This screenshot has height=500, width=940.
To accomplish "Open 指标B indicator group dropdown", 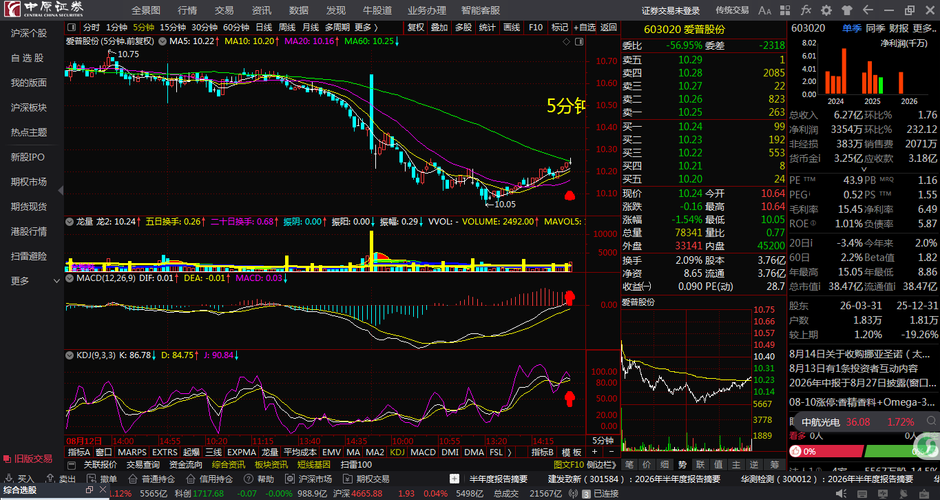I will (x=543, y=452).
